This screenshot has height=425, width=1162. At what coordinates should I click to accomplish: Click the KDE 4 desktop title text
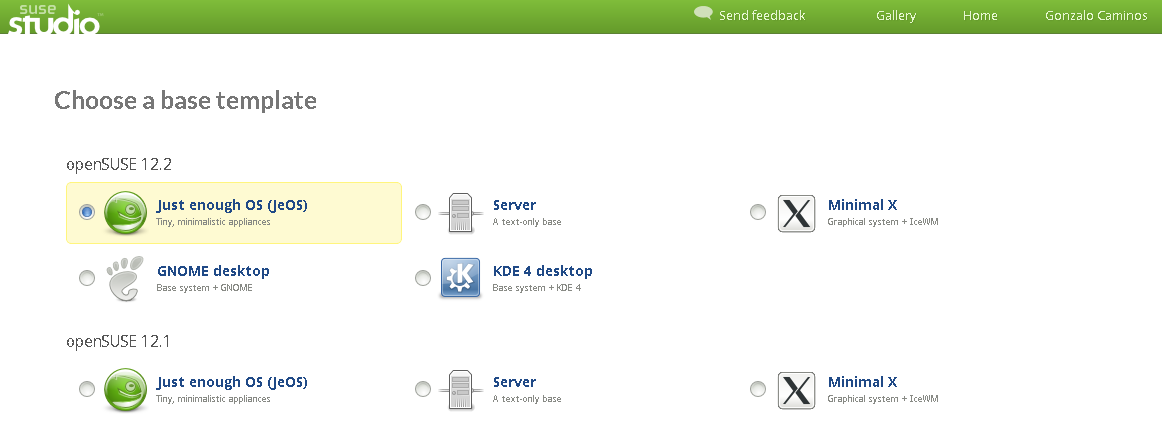point(542,271)
